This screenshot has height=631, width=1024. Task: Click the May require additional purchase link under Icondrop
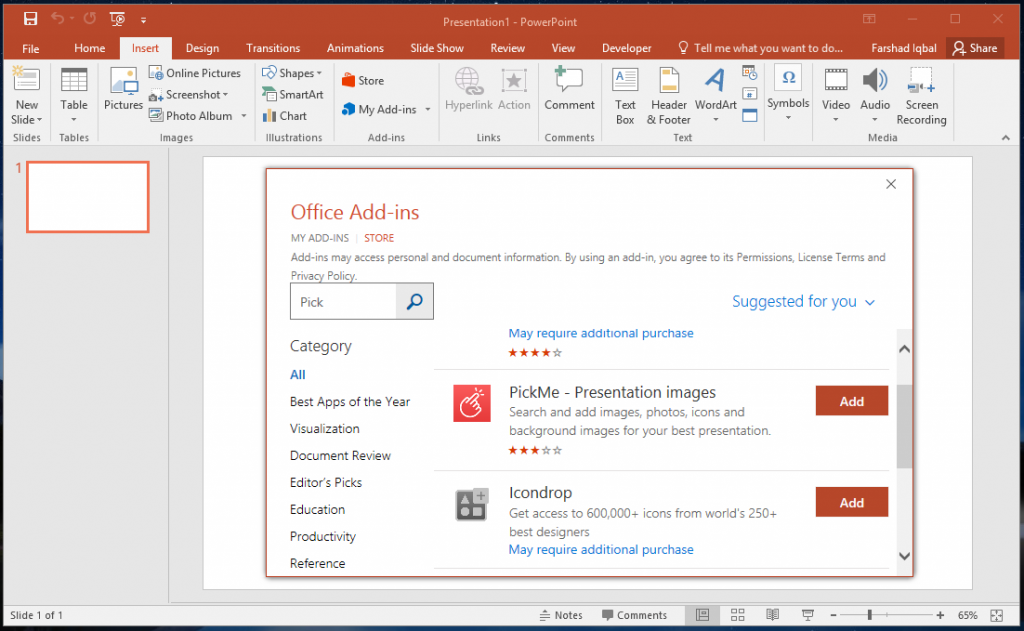601,550
